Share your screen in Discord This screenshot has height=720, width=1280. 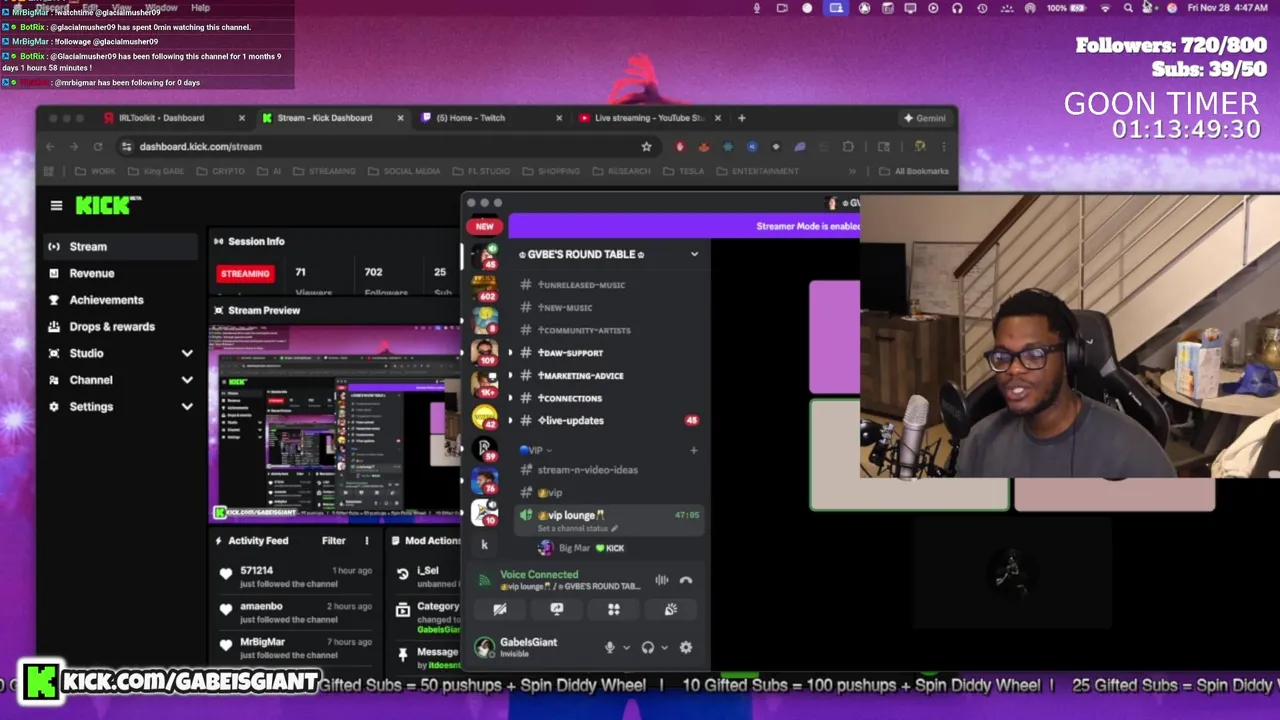point(557,609)
